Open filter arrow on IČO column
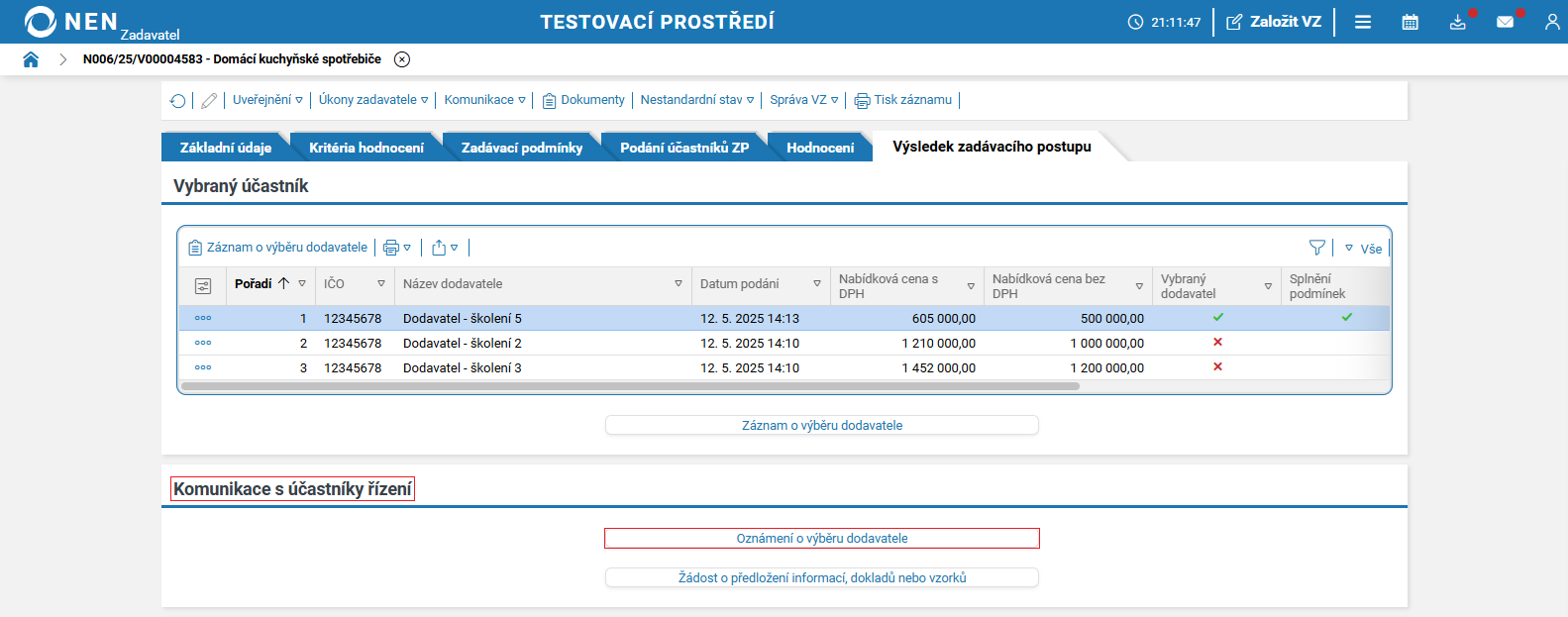The image size is (1568, 617). (381, 284)
